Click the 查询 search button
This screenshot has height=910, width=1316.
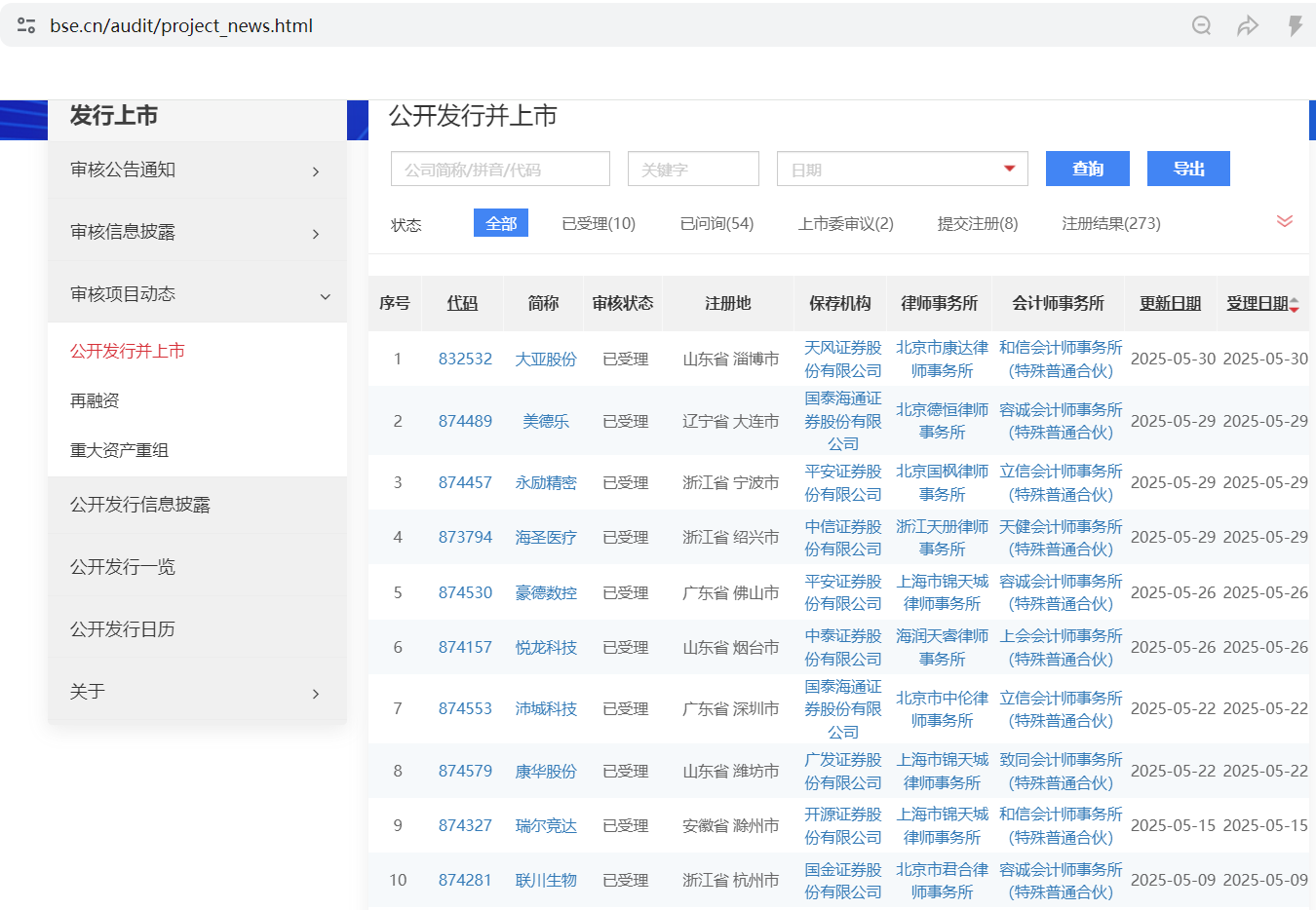point(1087,169)
